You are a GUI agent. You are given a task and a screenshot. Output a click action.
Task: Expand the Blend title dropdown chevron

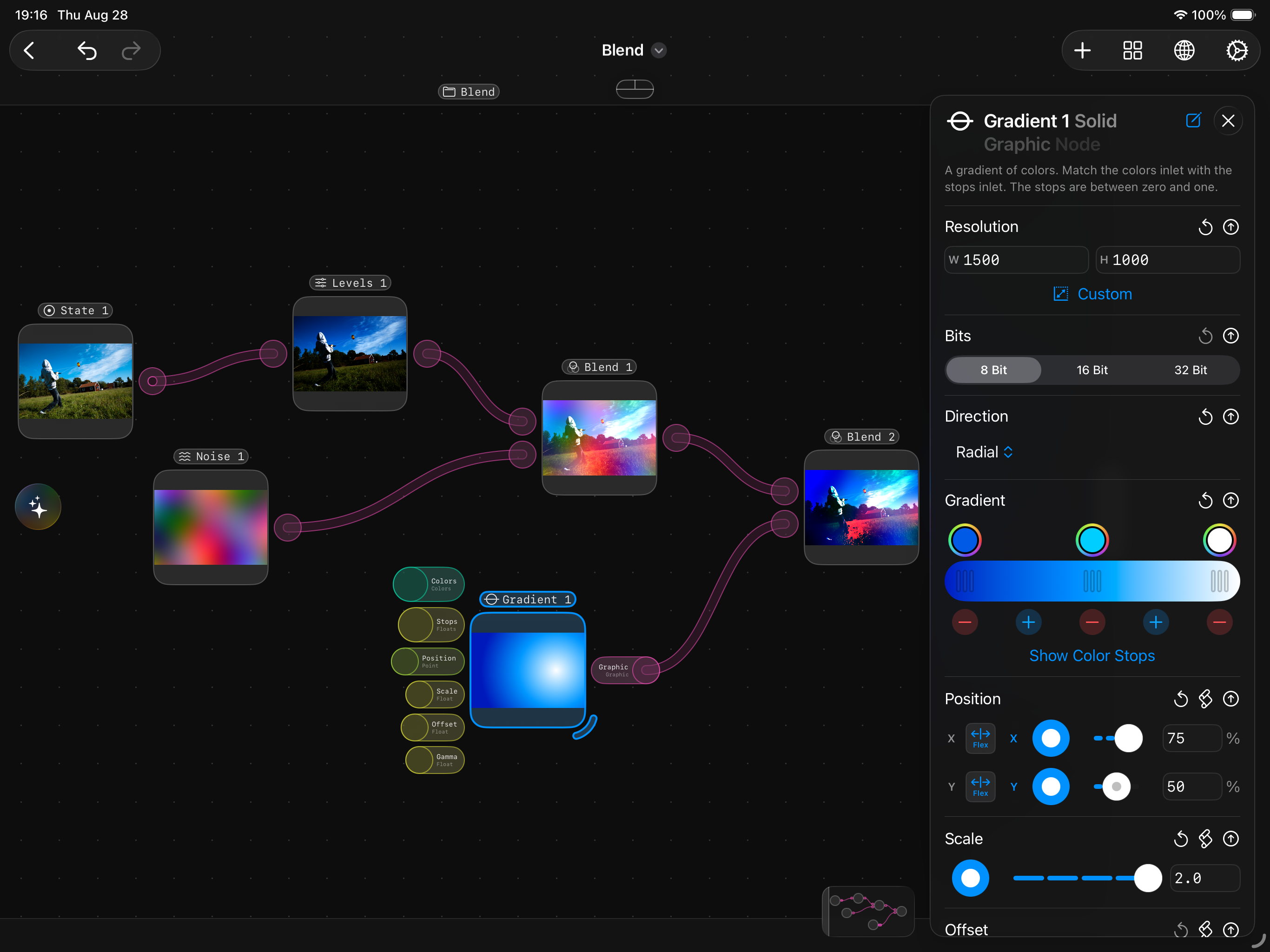point(659,51)
